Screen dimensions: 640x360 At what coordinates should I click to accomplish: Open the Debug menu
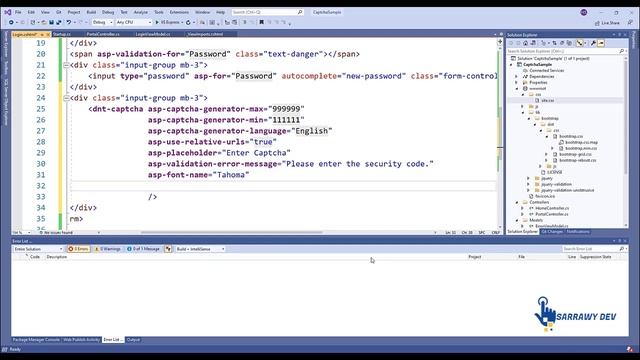(x=108, y=12)
